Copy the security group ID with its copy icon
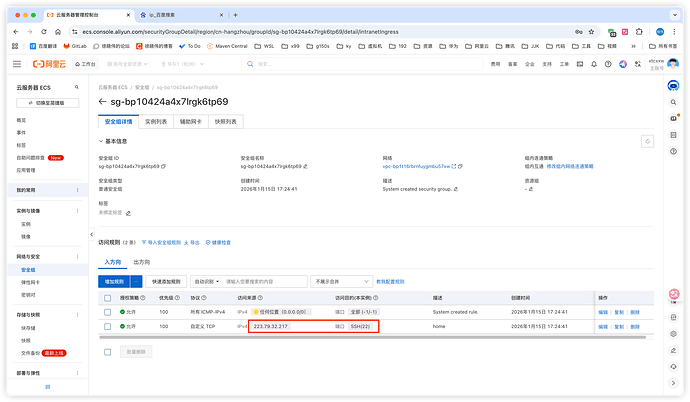Image resolution: width=690 pixels, height=402 pixels. pos(163,166)
